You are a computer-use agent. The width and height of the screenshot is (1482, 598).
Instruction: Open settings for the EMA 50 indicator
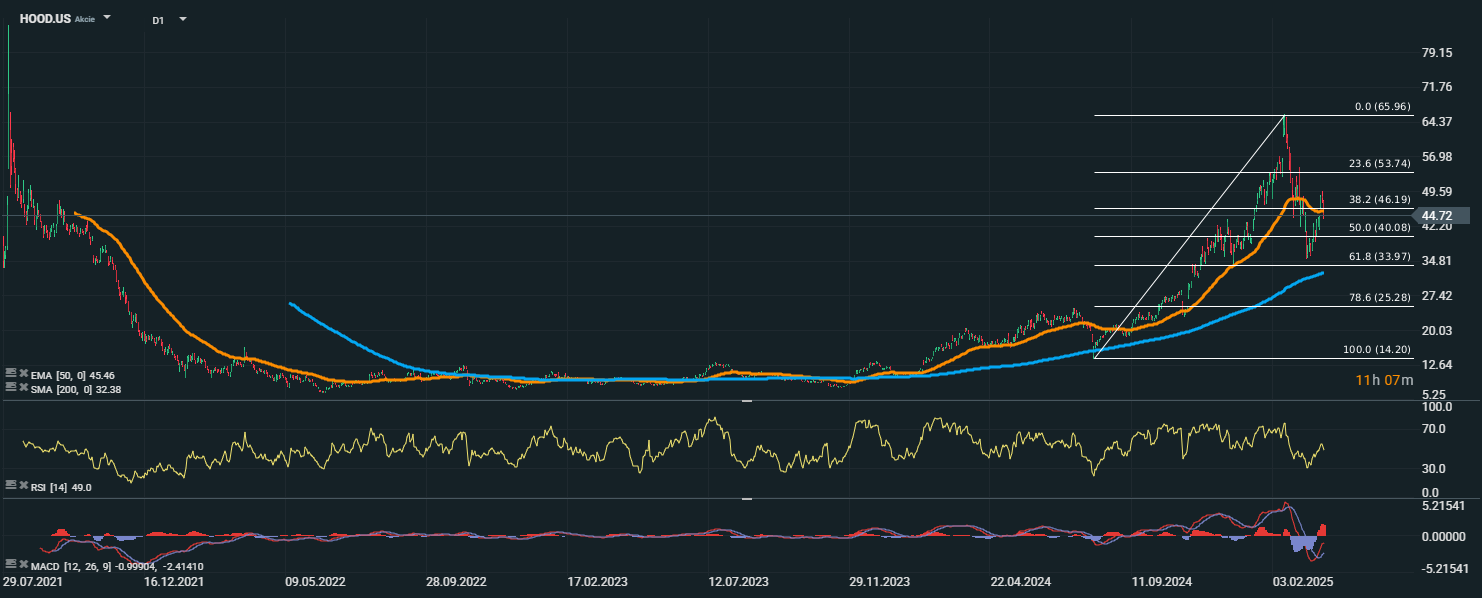tap(10, 373)
